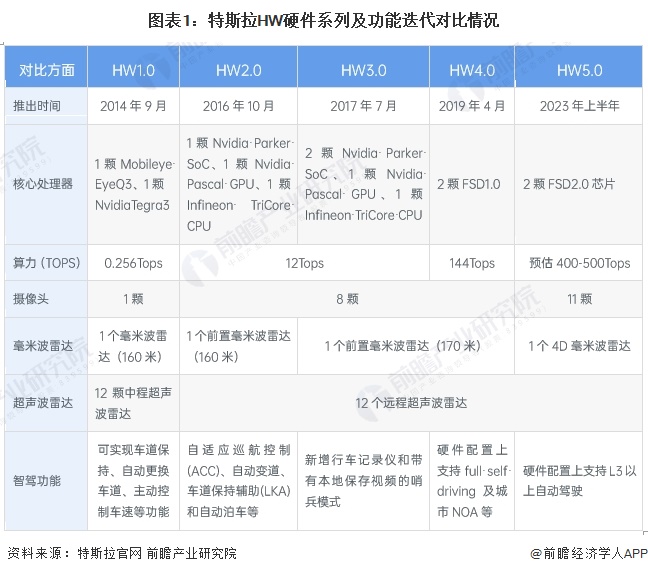
Task: Click the 可实现车道保持 function cell
Action: pyautogui.click(x=133, y=481)
